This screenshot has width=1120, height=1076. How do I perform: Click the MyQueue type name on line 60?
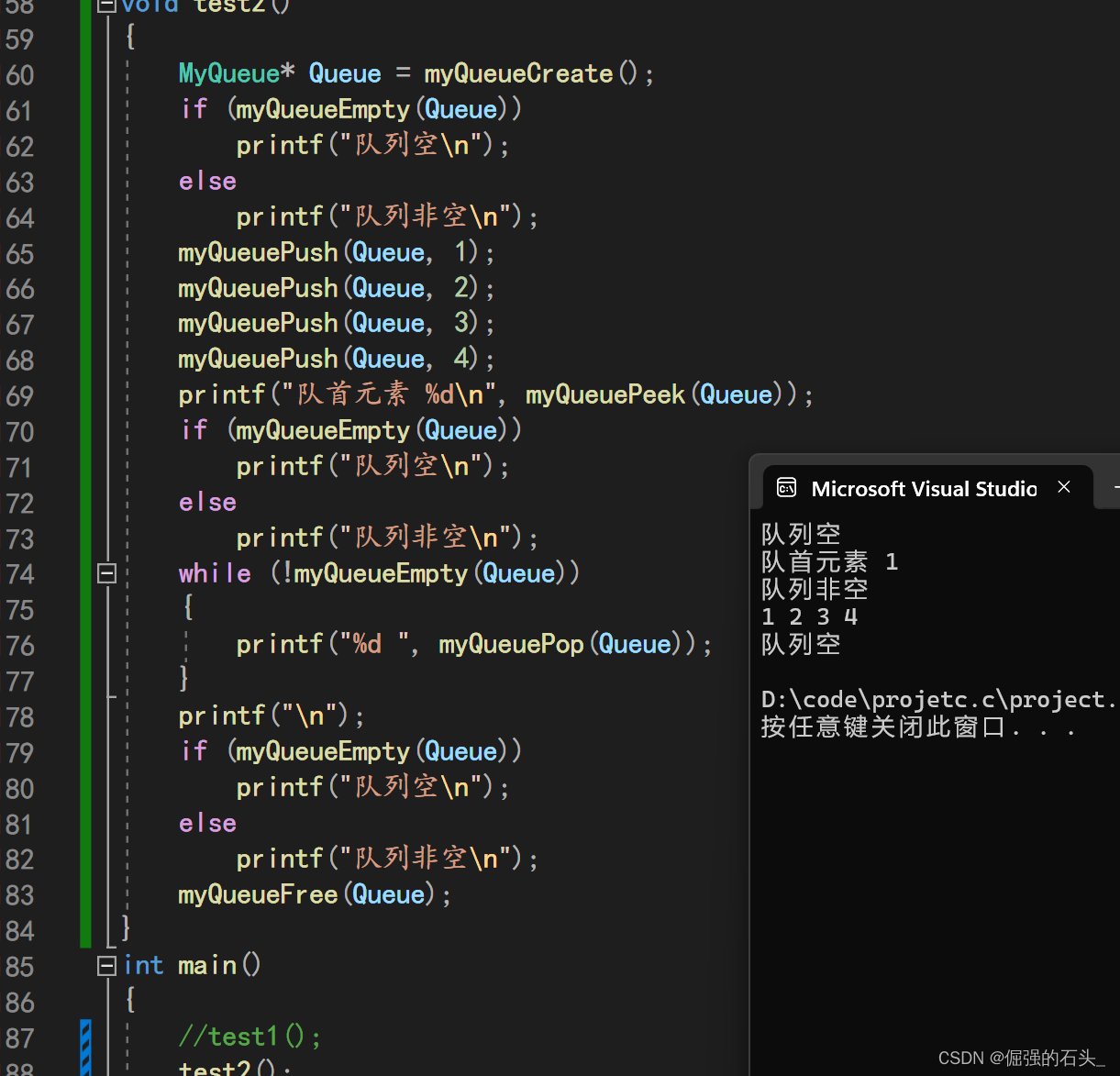tap(228, 73)
